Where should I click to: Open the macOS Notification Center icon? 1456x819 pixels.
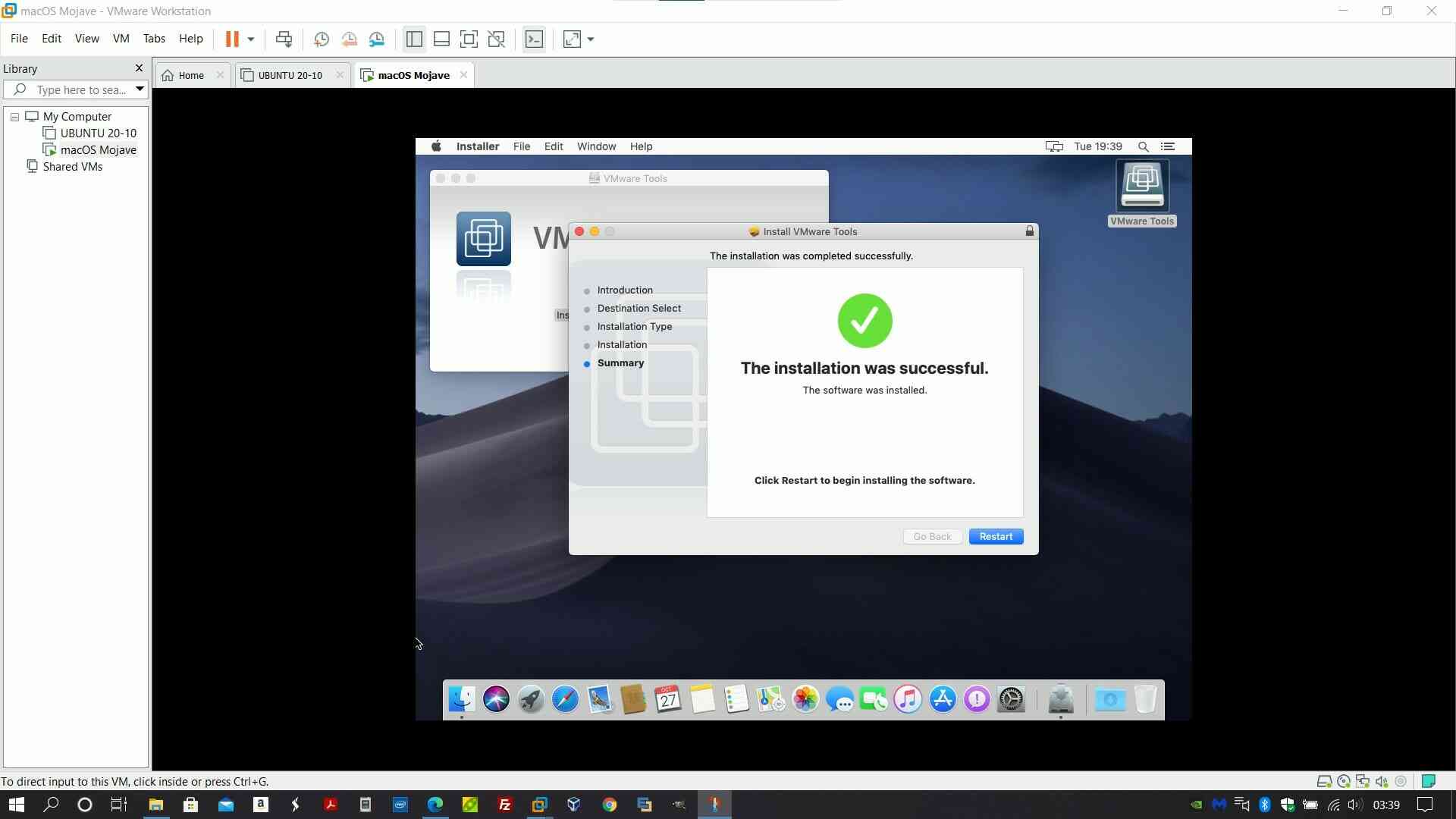[x=1168, y=146]
